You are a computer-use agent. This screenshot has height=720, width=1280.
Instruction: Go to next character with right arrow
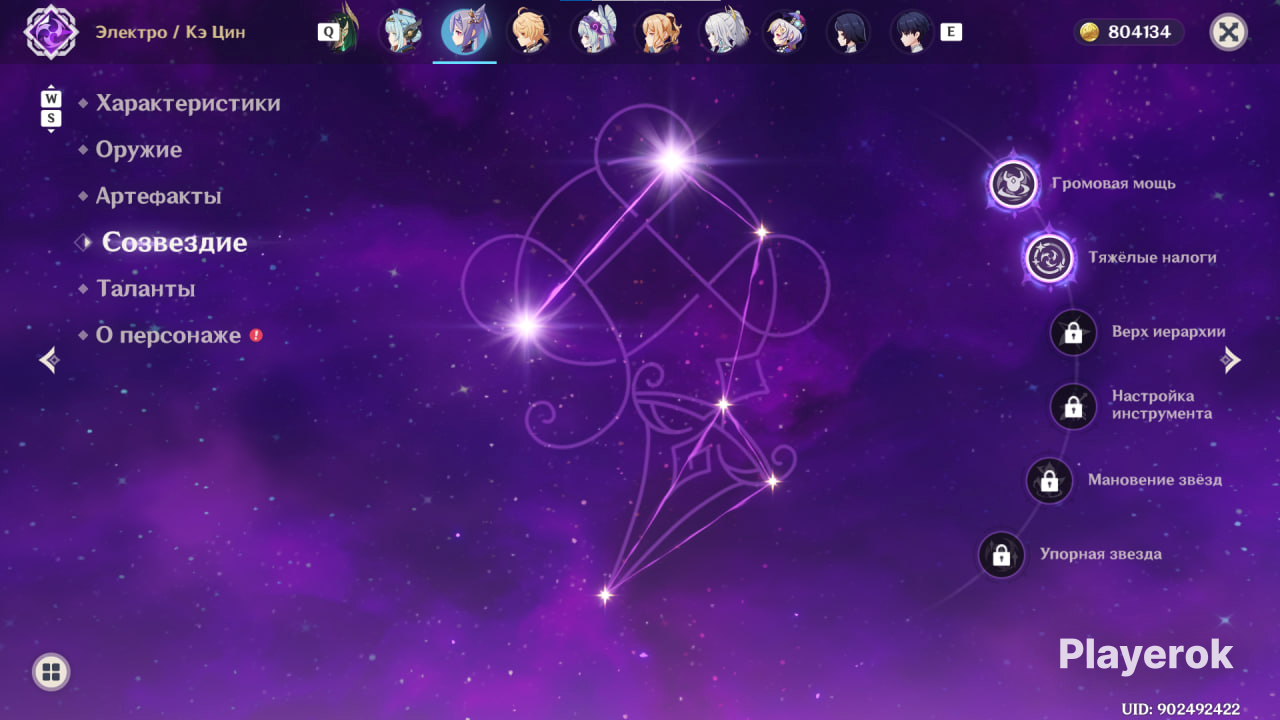point(1231,360)
